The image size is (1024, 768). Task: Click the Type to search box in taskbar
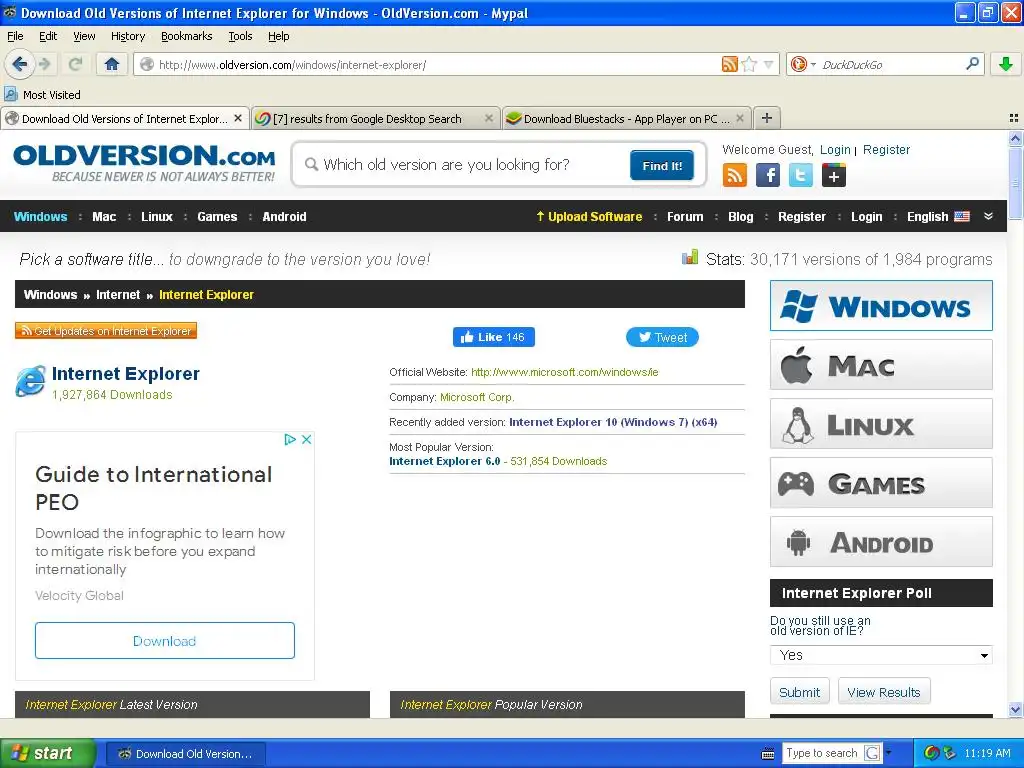tap(822, 753)
